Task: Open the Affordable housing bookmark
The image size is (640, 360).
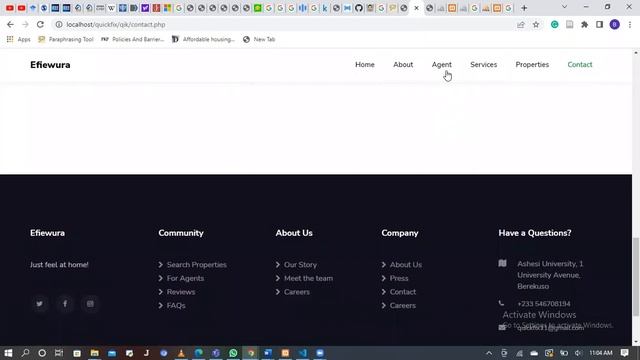Action: pyautogui.click(x=203, y=39)
